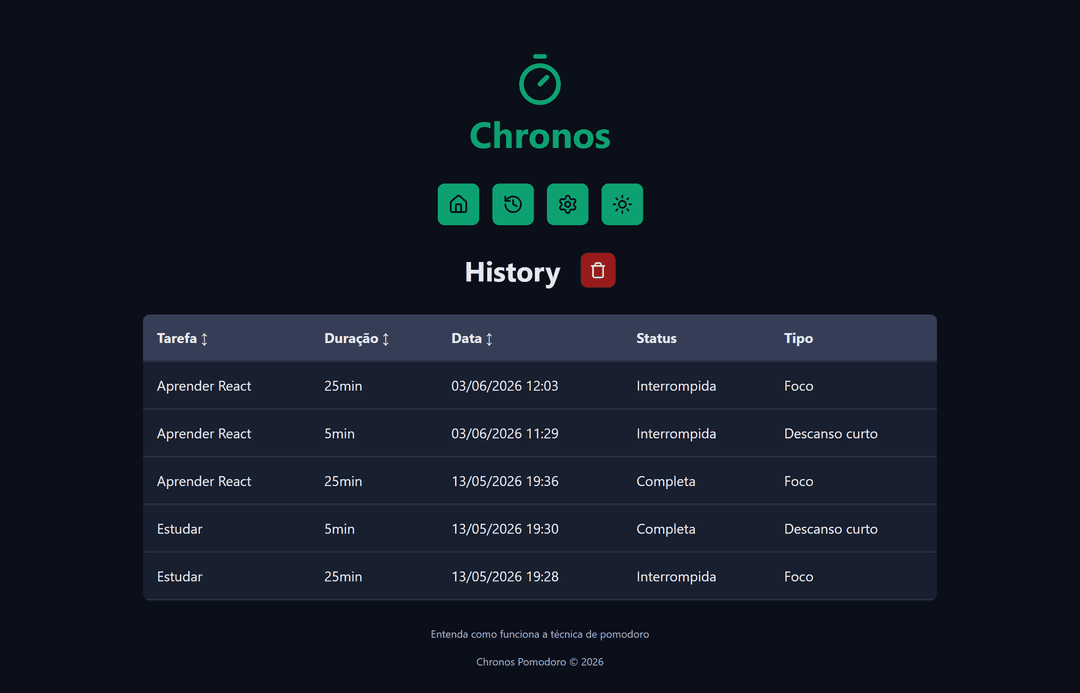Toggle light theme with the sun icon
The width and height of the screenshot is (1080, 693).
click(622, 204)
